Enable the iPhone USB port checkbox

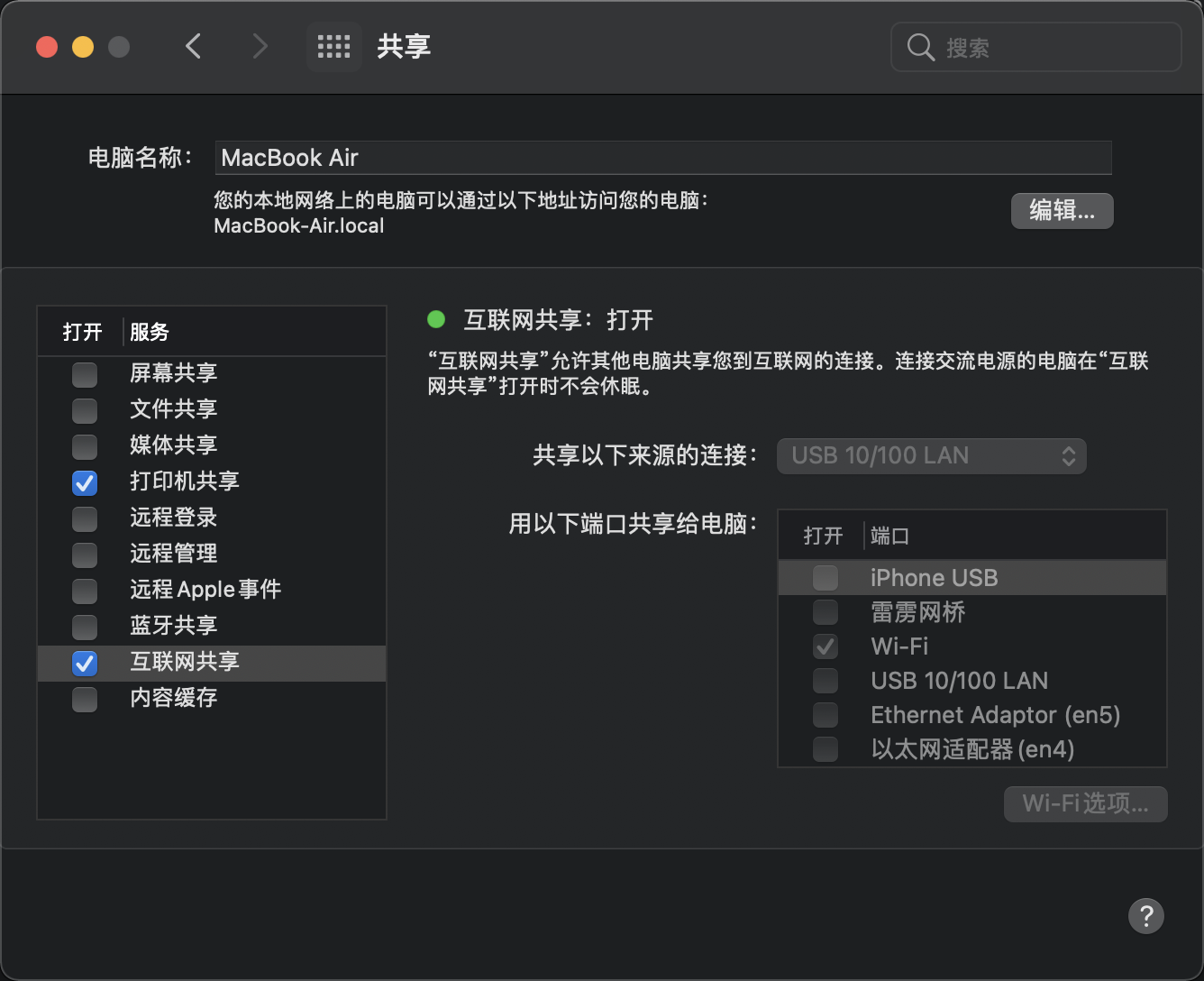click(825, 577)
